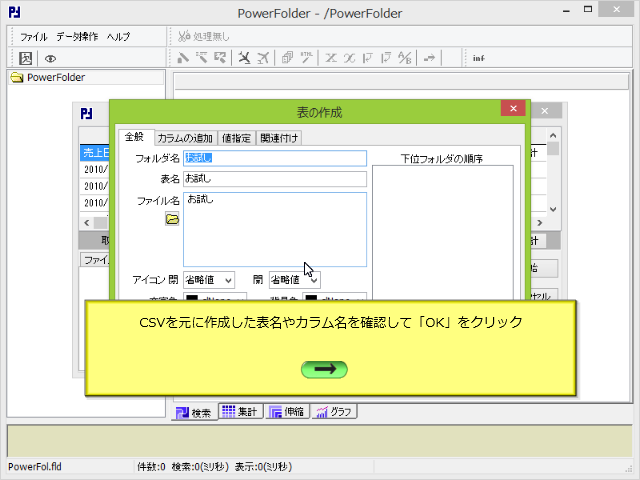Close the background dialog with the grey X
This screenshot has height=480, width=640.
(x=544, y=111)
